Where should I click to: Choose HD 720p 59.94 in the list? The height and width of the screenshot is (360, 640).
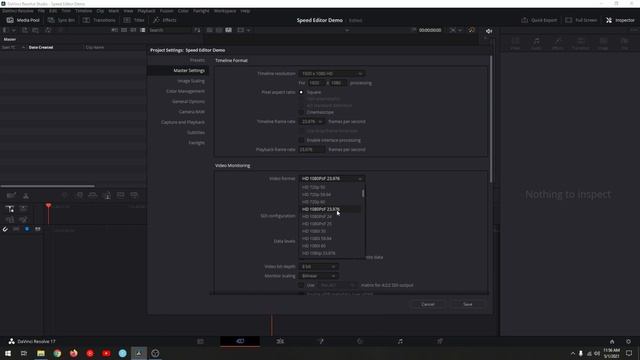tap(331, 195)
